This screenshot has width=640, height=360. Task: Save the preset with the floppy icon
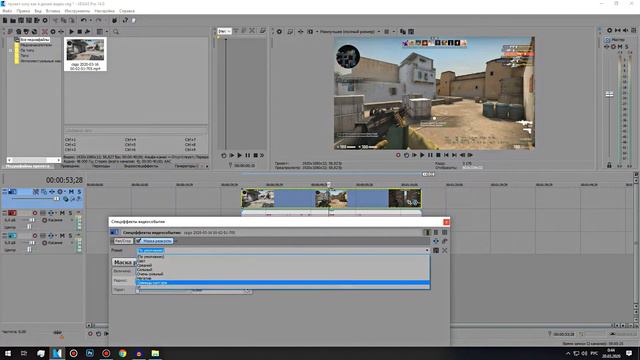[436, 250]
